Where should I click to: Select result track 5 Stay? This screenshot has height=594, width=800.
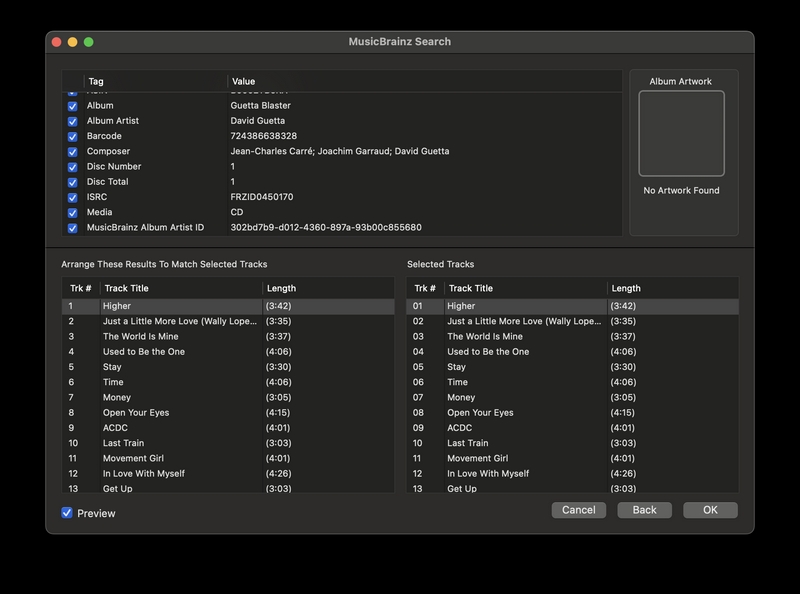tap(228, 367)
